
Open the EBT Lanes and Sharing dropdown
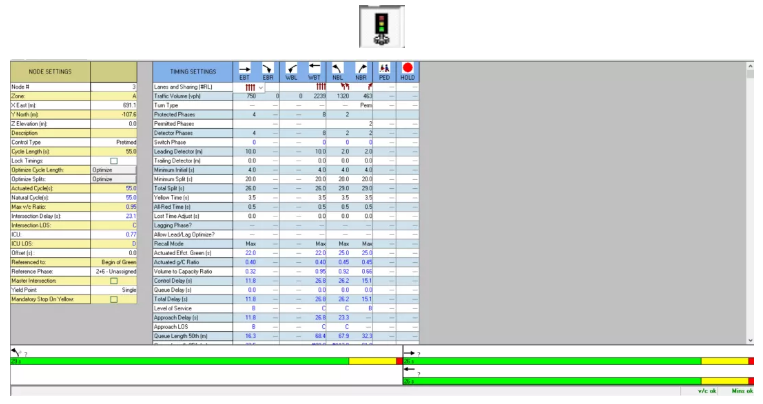coord(261,88)
